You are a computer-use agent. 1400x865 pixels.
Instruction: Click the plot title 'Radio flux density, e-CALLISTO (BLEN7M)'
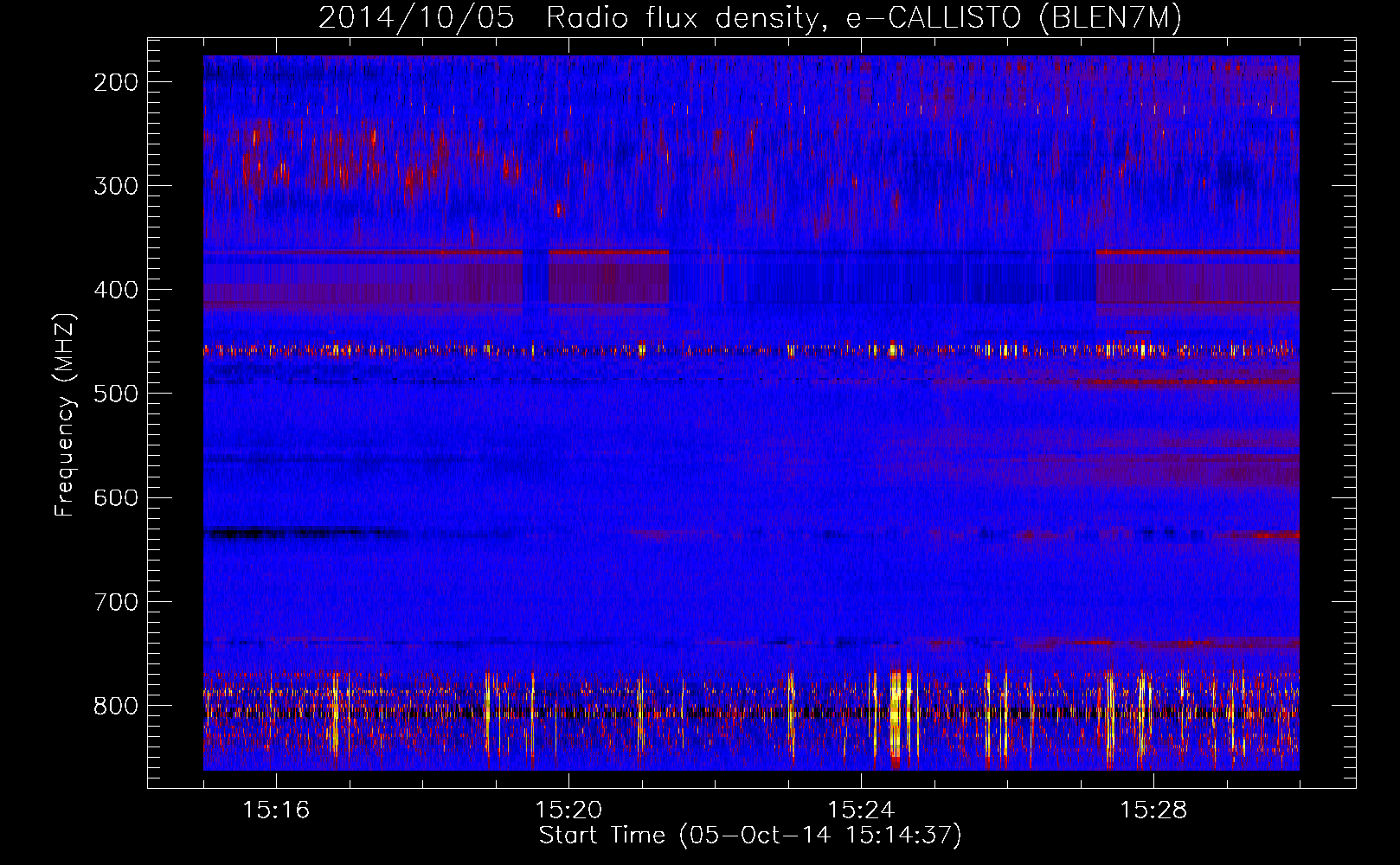tap(864, 18)
